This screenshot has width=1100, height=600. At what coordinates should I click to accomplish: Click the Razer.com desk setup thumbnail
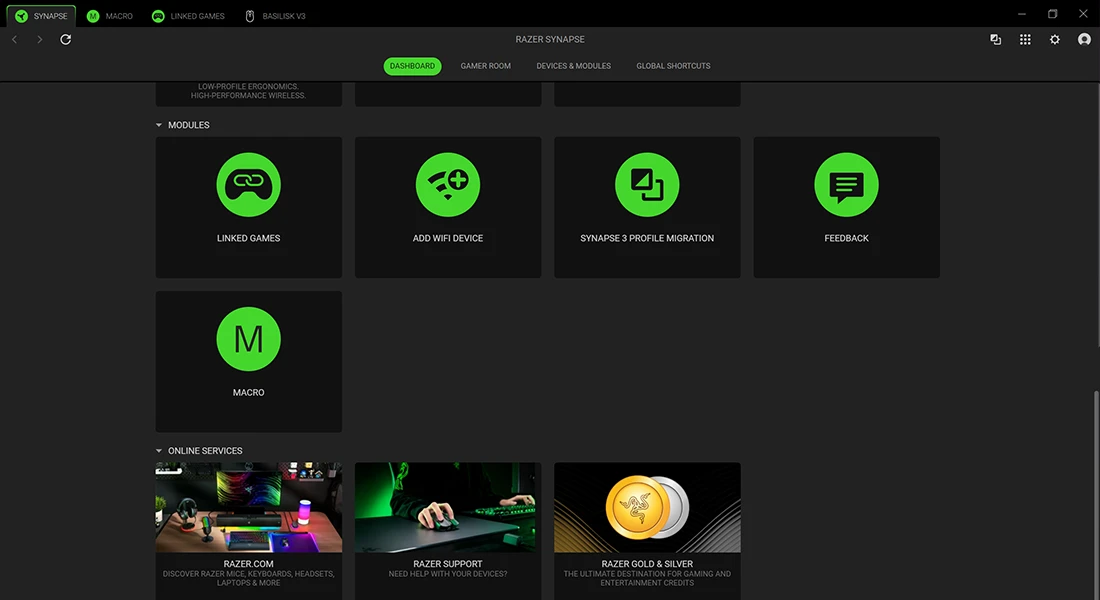click(248, 507)
